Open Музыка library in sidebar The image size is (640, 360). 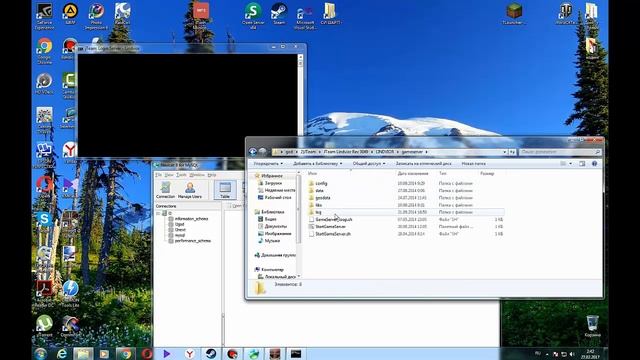pos(269,241)
